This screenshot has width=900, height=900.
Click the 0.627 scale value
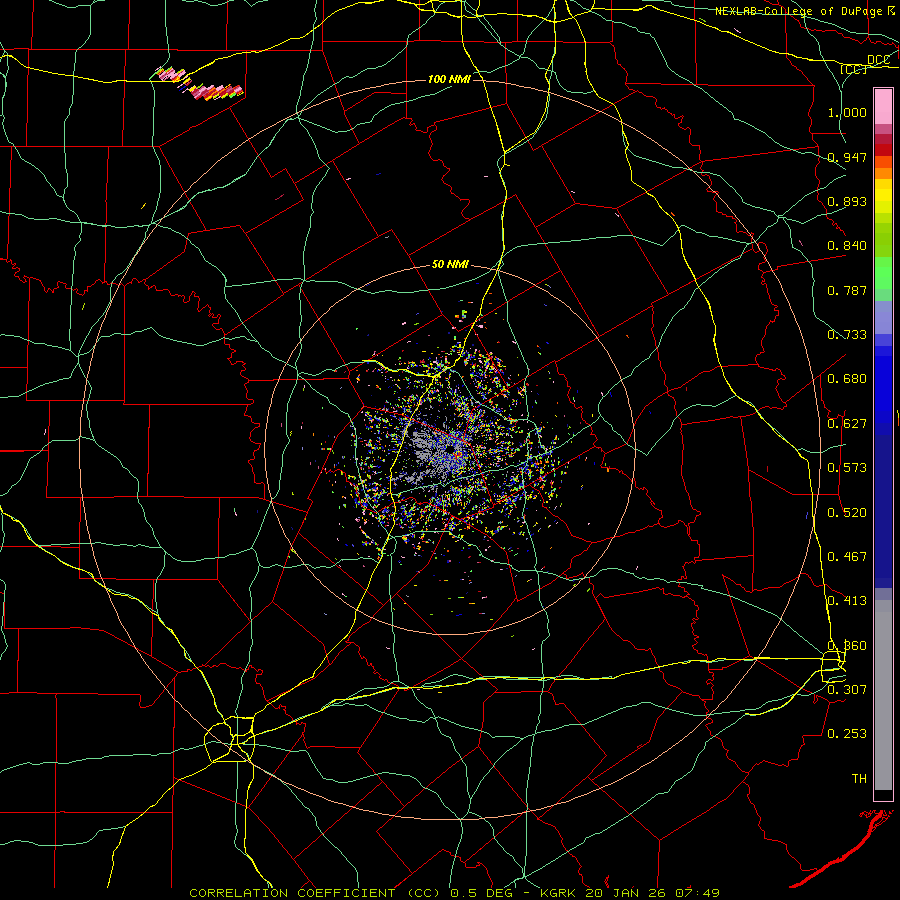[847, 424]
